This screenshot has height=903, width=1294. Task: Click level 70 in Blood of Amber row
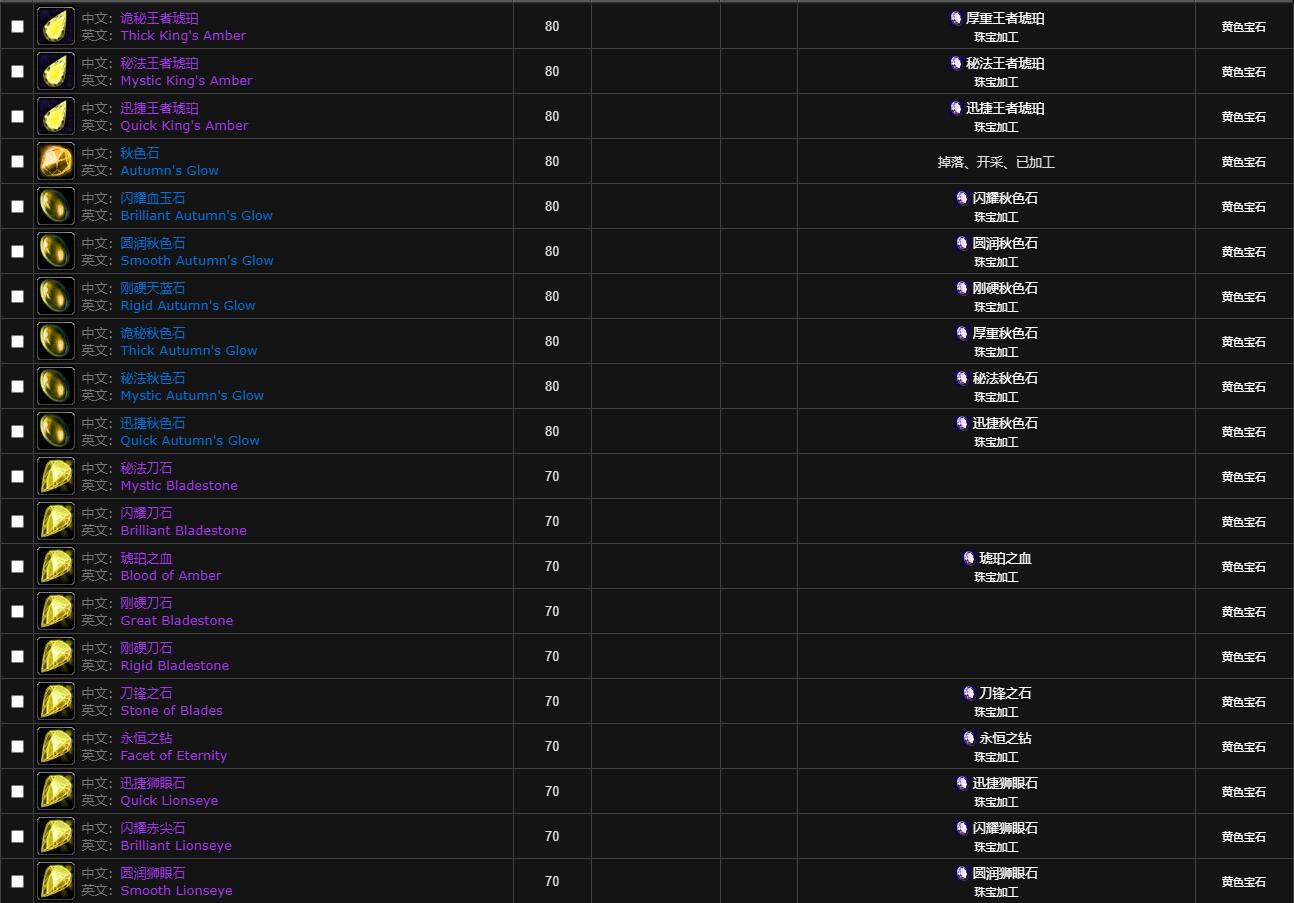tap(552, 566)
